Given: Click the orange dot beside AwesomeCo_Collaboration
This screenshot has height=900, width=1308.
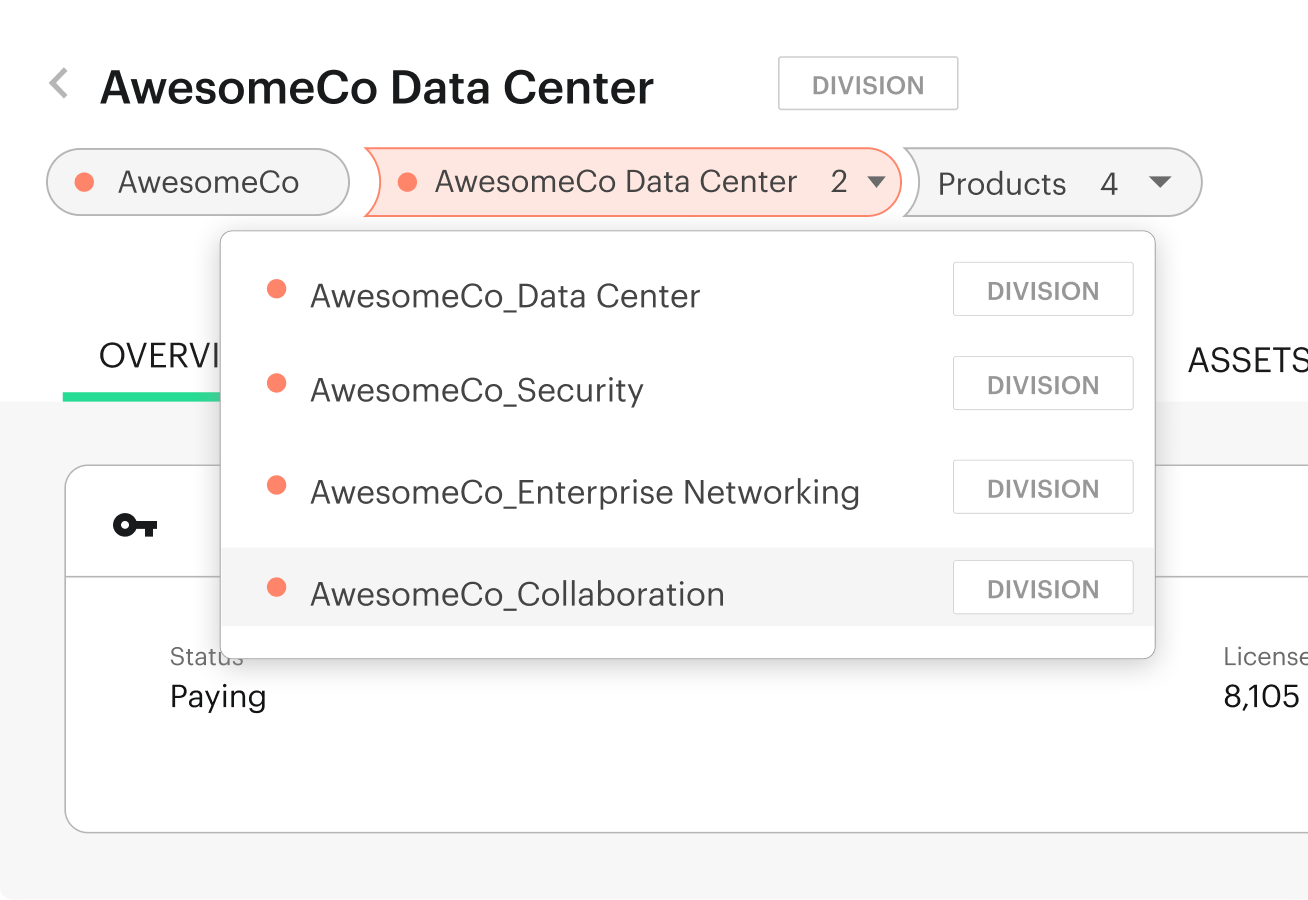Looking at the screenshot, I should 276,587.
